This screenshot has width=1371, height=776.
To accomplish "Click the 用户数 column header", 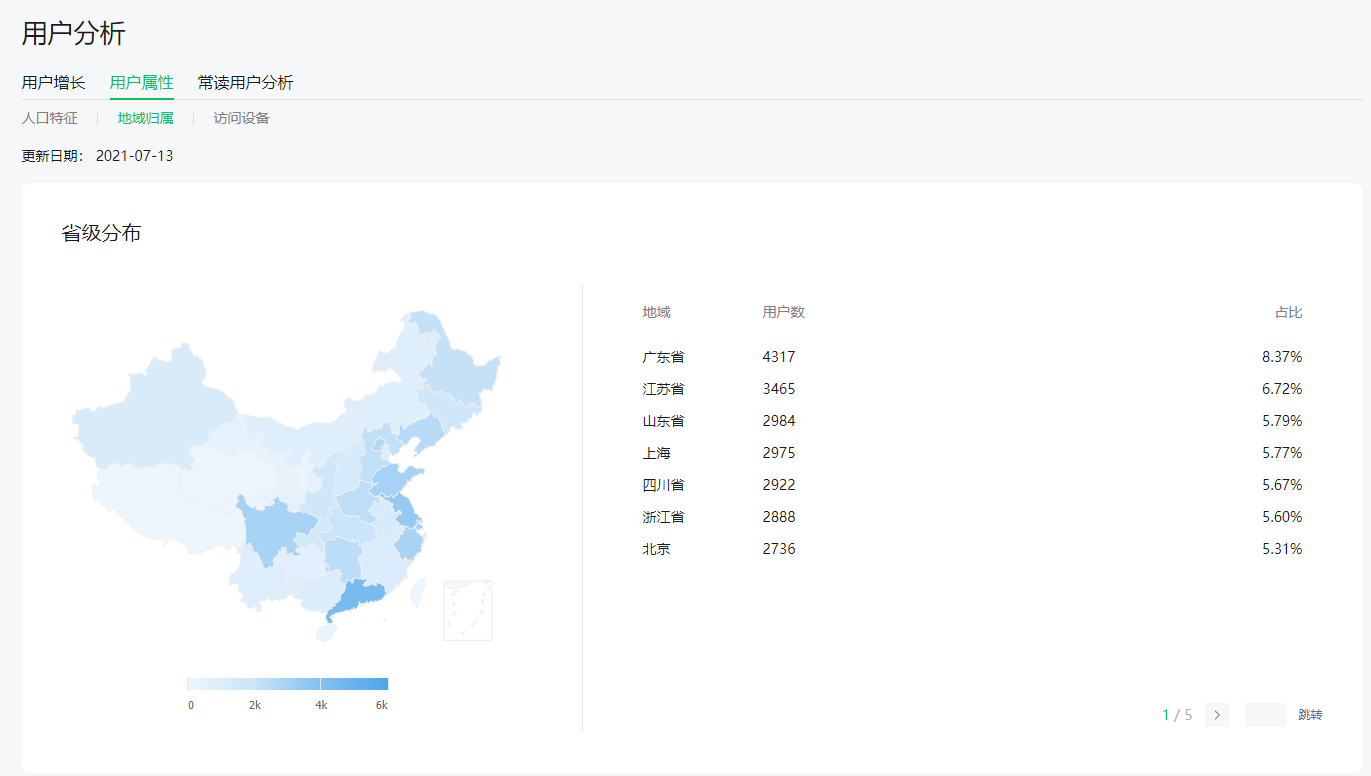I will coord(783,313).
